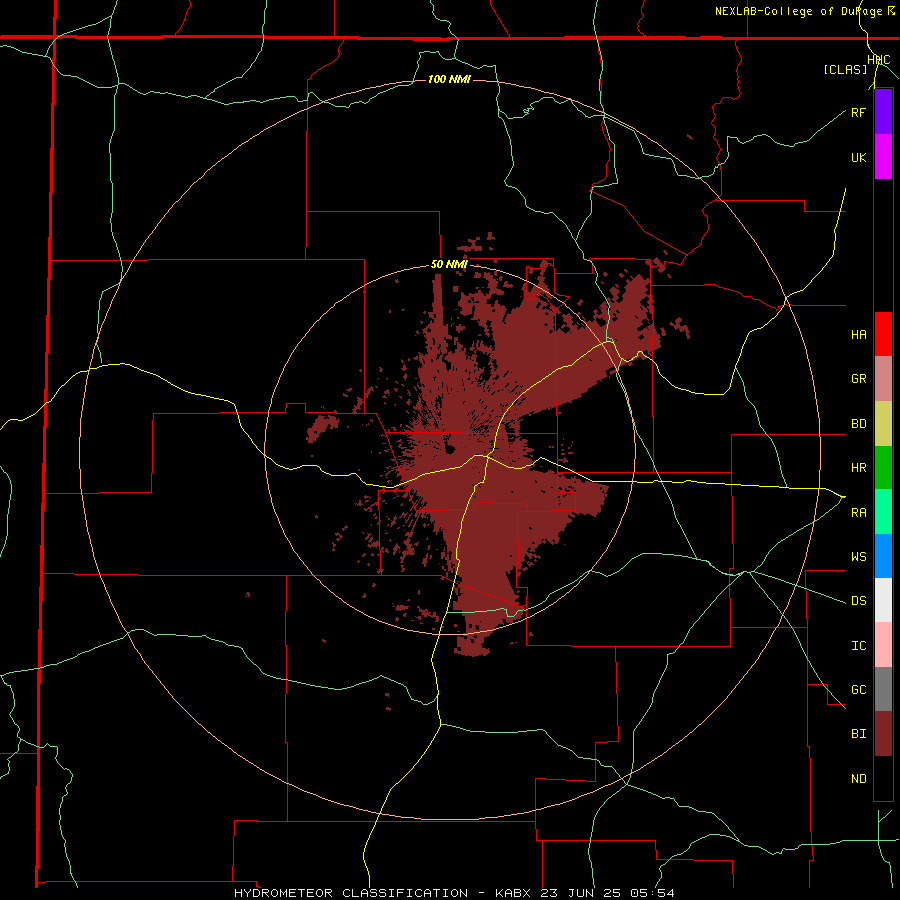900x900 pixels.
Task: Click the DS white legend swatch
Action: pos(883,600)
